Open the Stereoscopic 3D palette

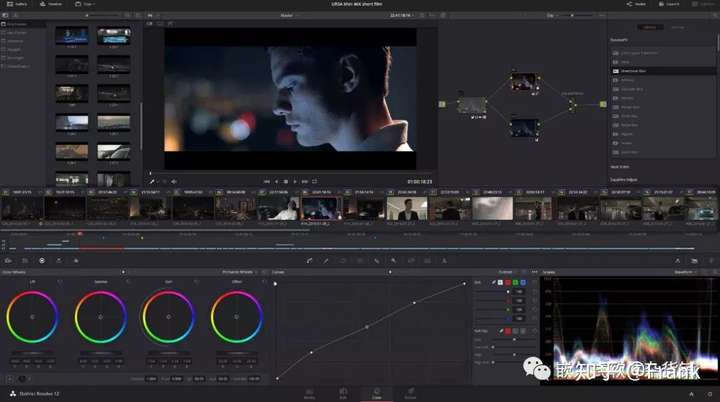click(x=427, y=260)
